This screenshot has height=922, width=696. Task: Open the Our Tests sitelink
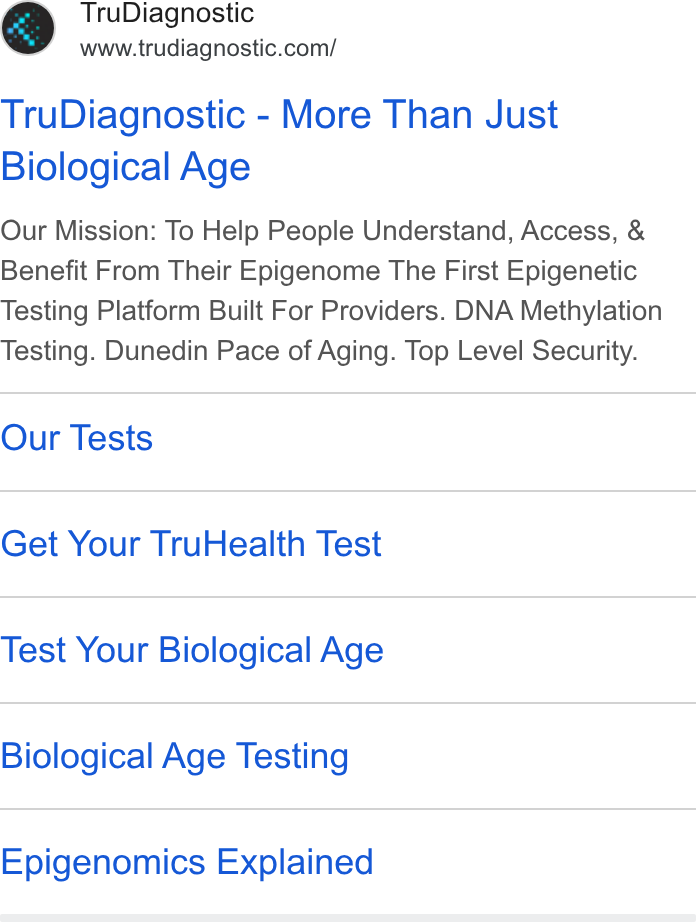(x=76, y=438)
